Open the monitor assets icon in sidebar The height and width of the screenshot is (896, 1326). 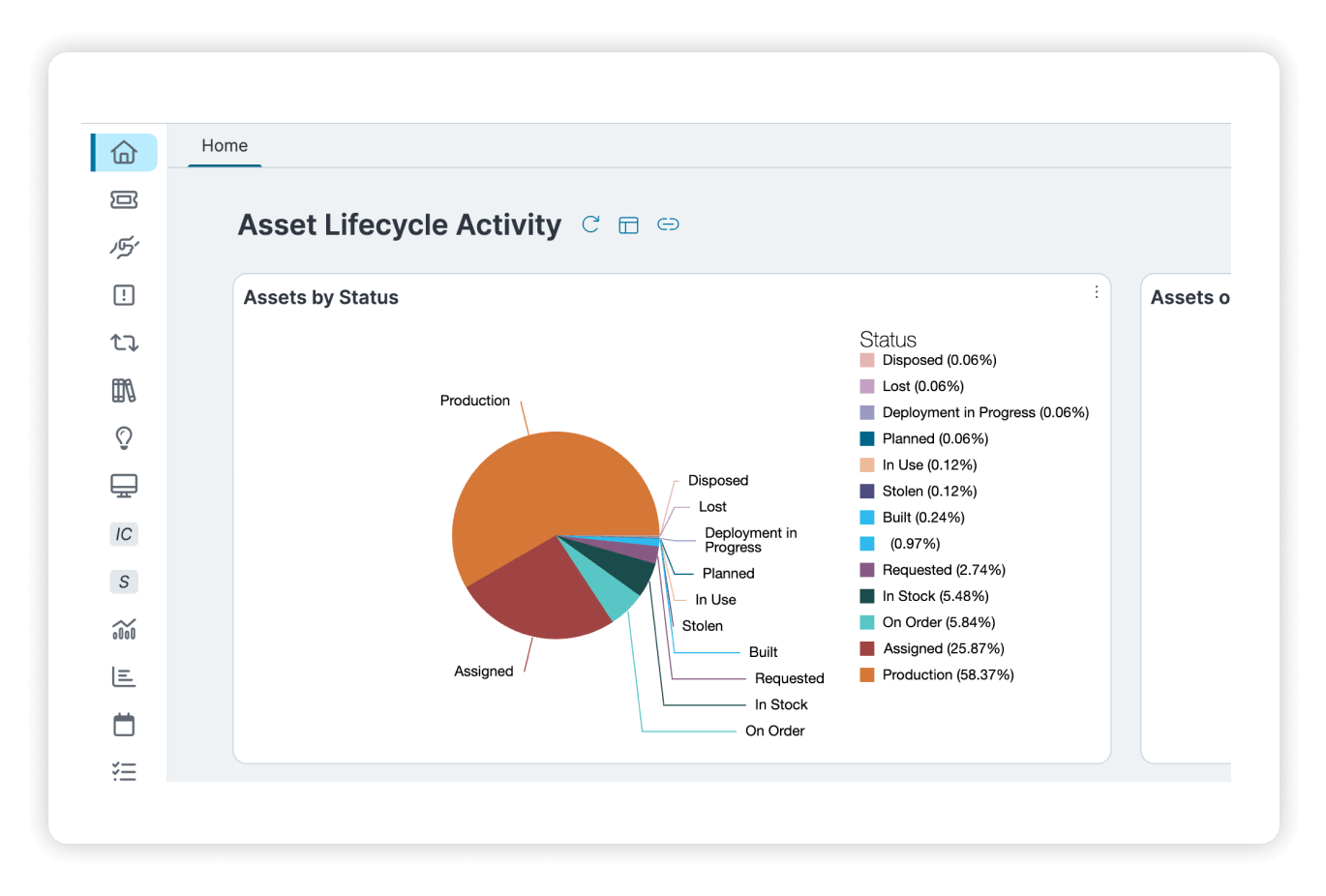pos(124,486)
